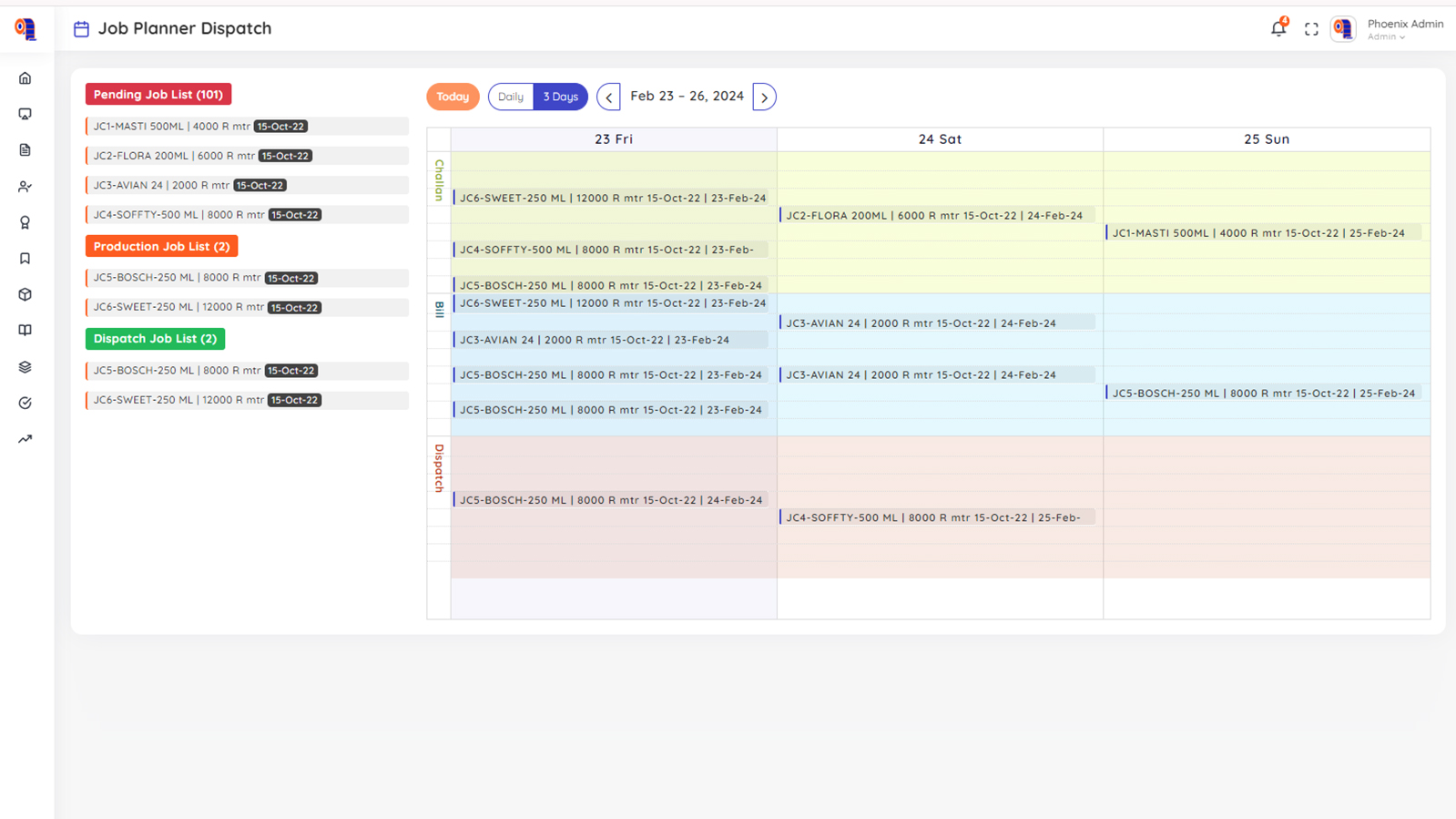Advance to next date range arrow

764,97
